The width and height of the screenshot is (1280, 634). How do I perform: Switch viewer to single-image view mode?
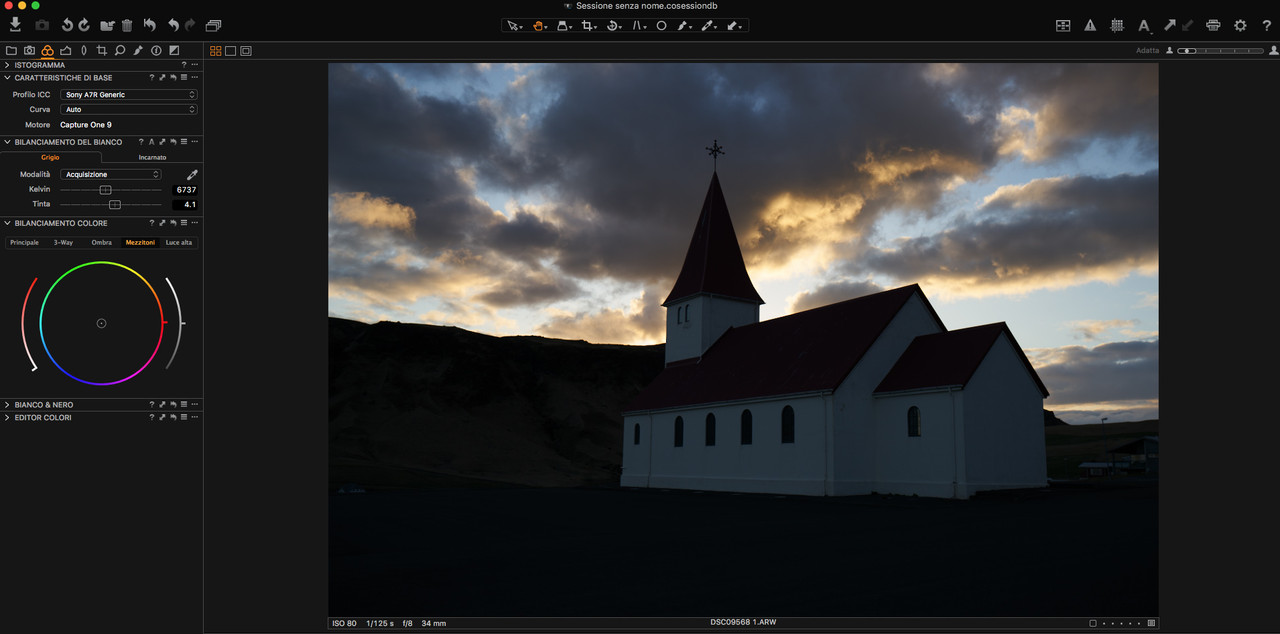pos(230,50)
